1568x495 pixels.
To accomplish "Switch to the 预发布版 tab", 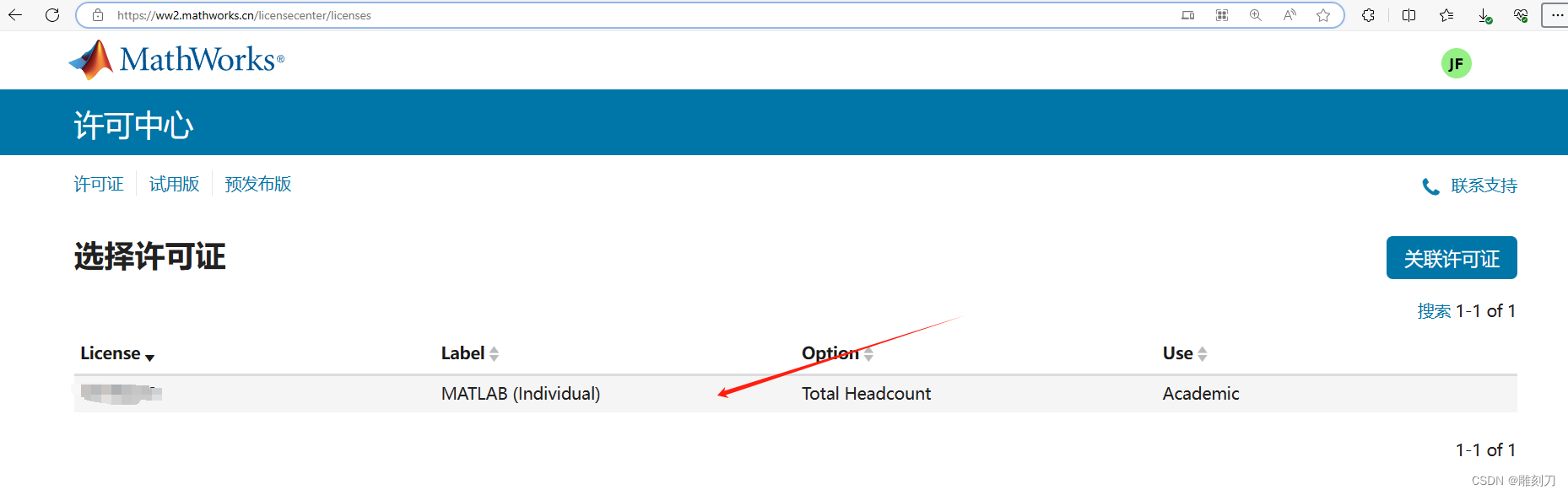I will point(258,184).
